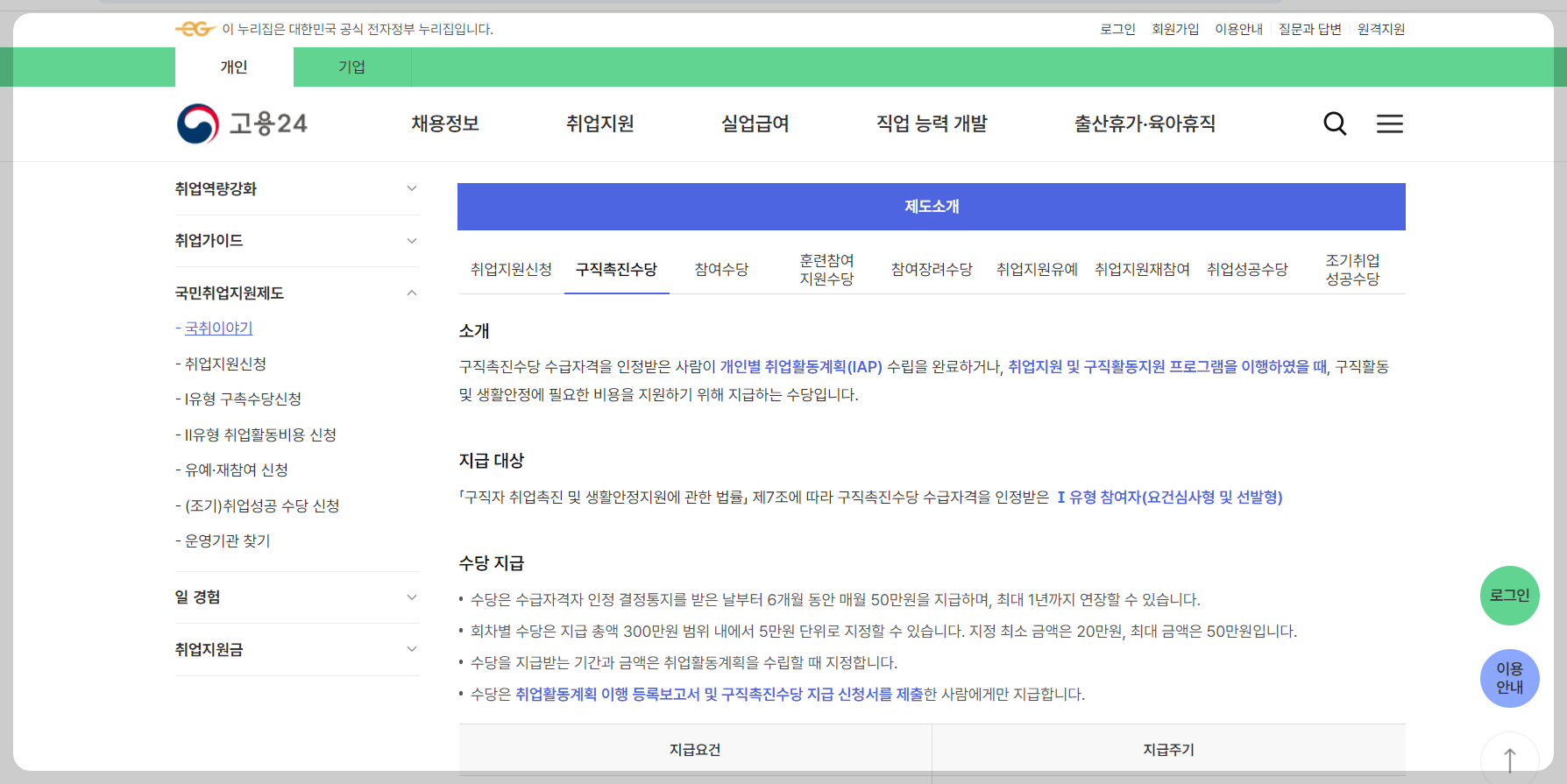Open the 유예·재참여 신청 link
1567x784 pixels.
tap(236, 470)
